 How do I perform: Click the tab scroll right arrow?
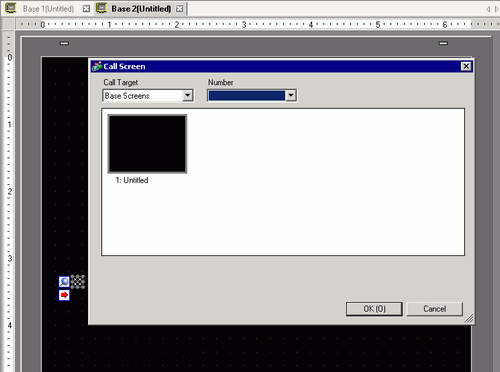497,9
